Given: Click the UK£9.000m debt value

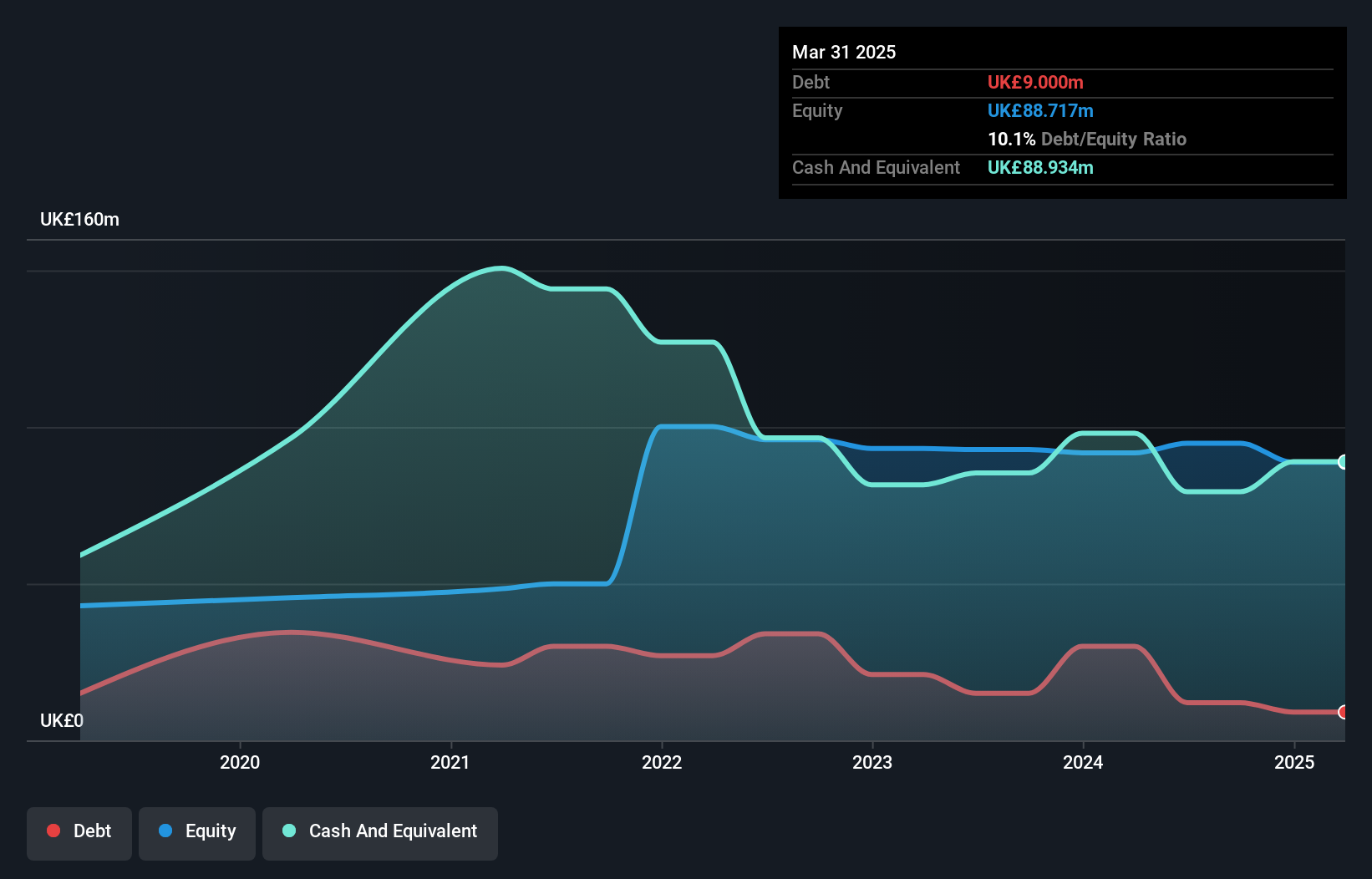Looking at the screenshot, I should pyautogui.click(x=1035, y=82).
